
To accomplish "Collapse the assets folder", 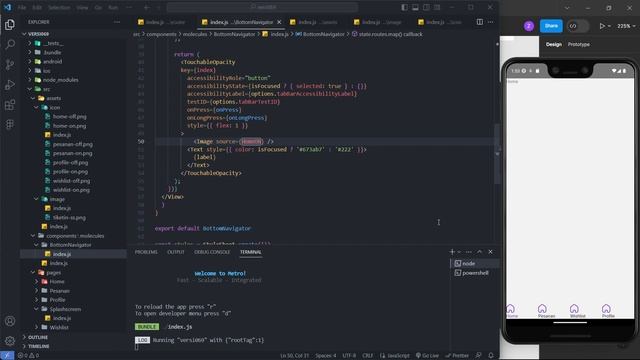I will point(53,98).
